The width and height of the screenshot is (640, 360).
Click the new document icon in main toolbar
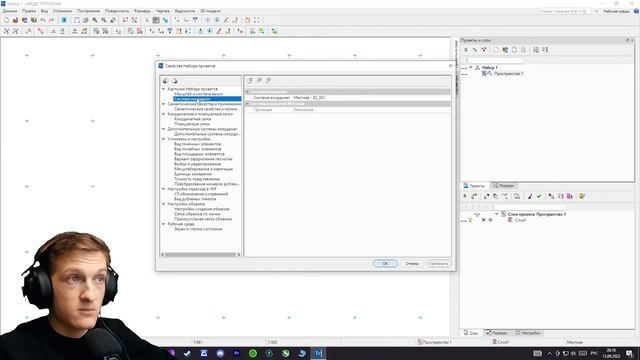coord(7,20)
